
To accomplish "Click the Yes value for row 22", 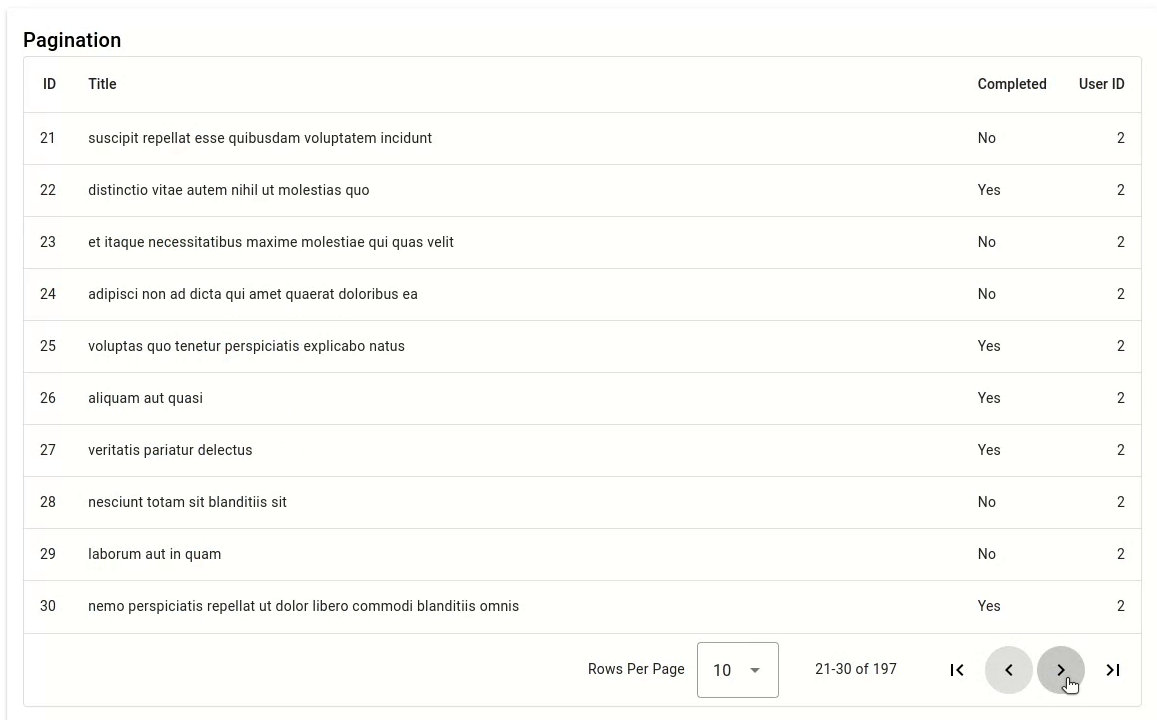I will click(989, 190).
